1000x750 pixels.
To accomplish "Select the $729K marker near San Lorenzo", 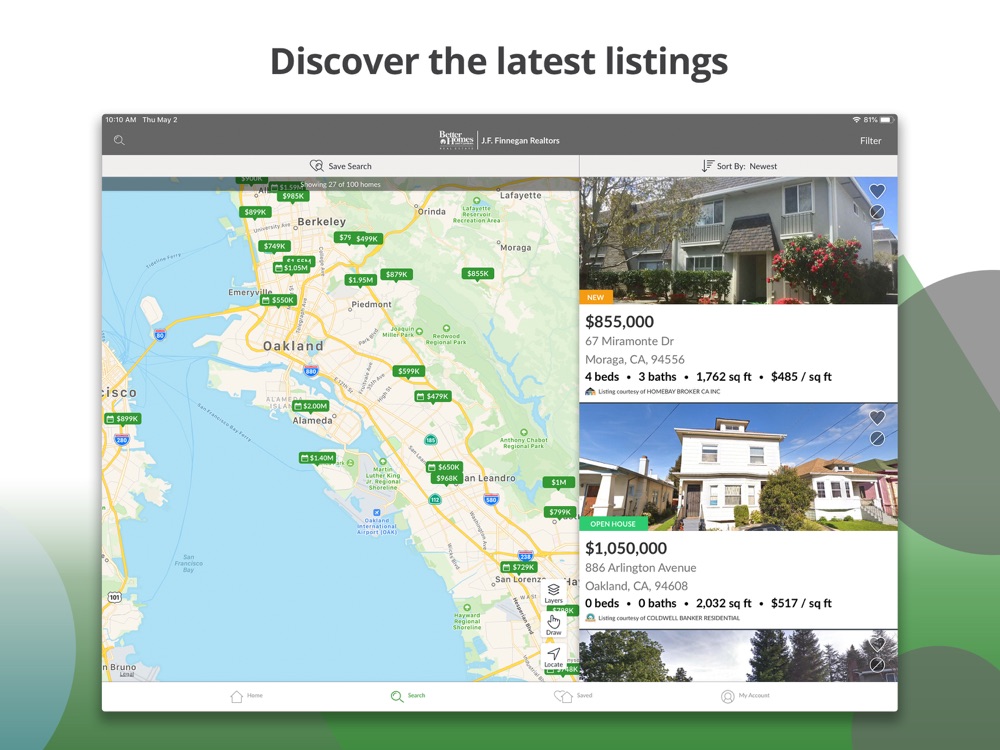I will pyautogui.click(x=518, y=567).
